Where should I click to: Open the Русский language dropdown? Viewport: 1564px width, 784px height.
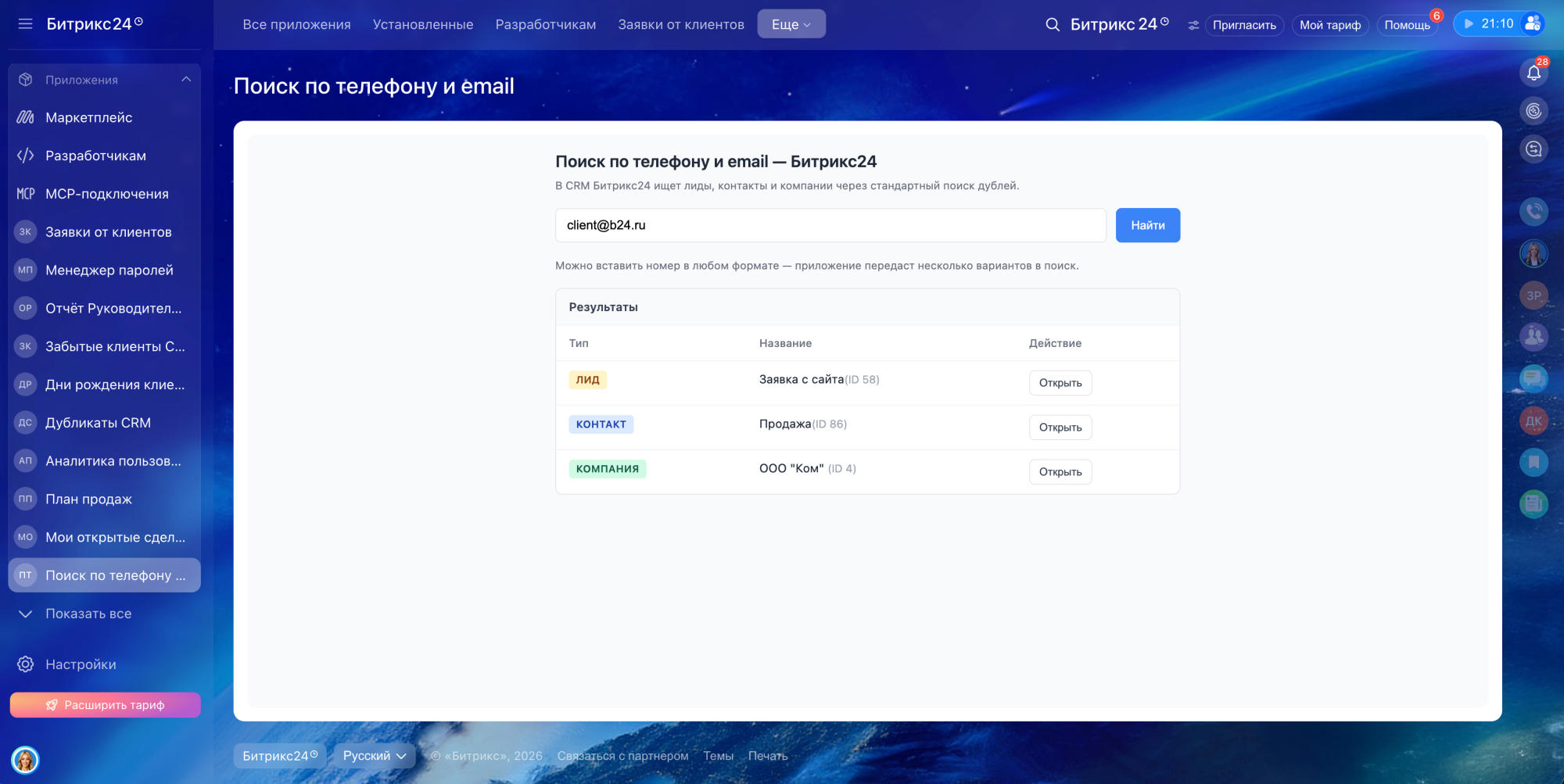(x=375, y=756)
